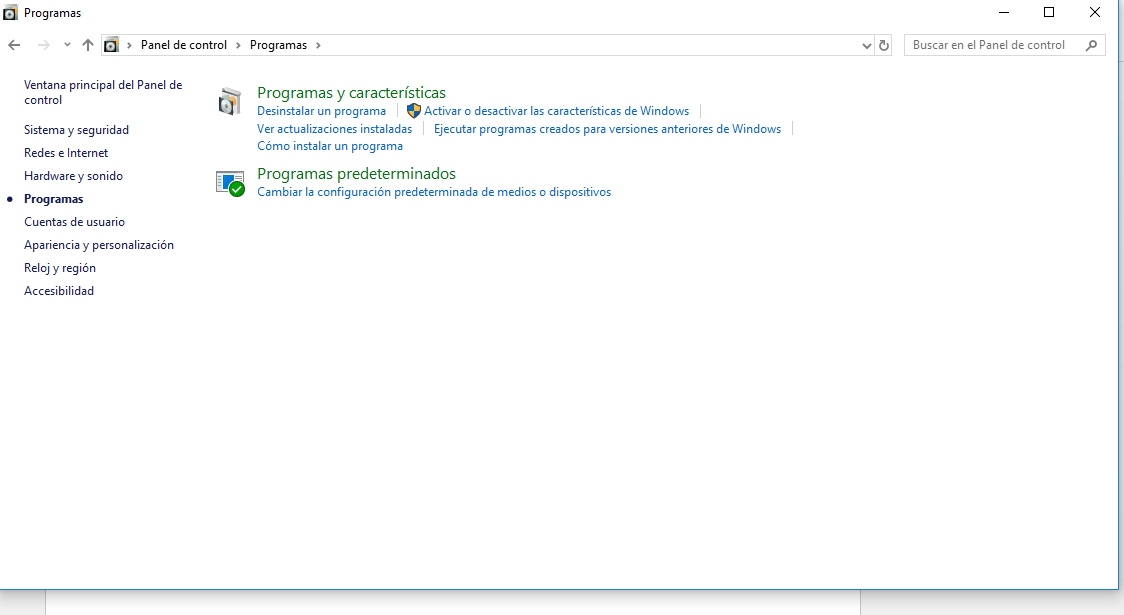
Task: Maximize the Programas window
Action: click(x=1049, y=13)
